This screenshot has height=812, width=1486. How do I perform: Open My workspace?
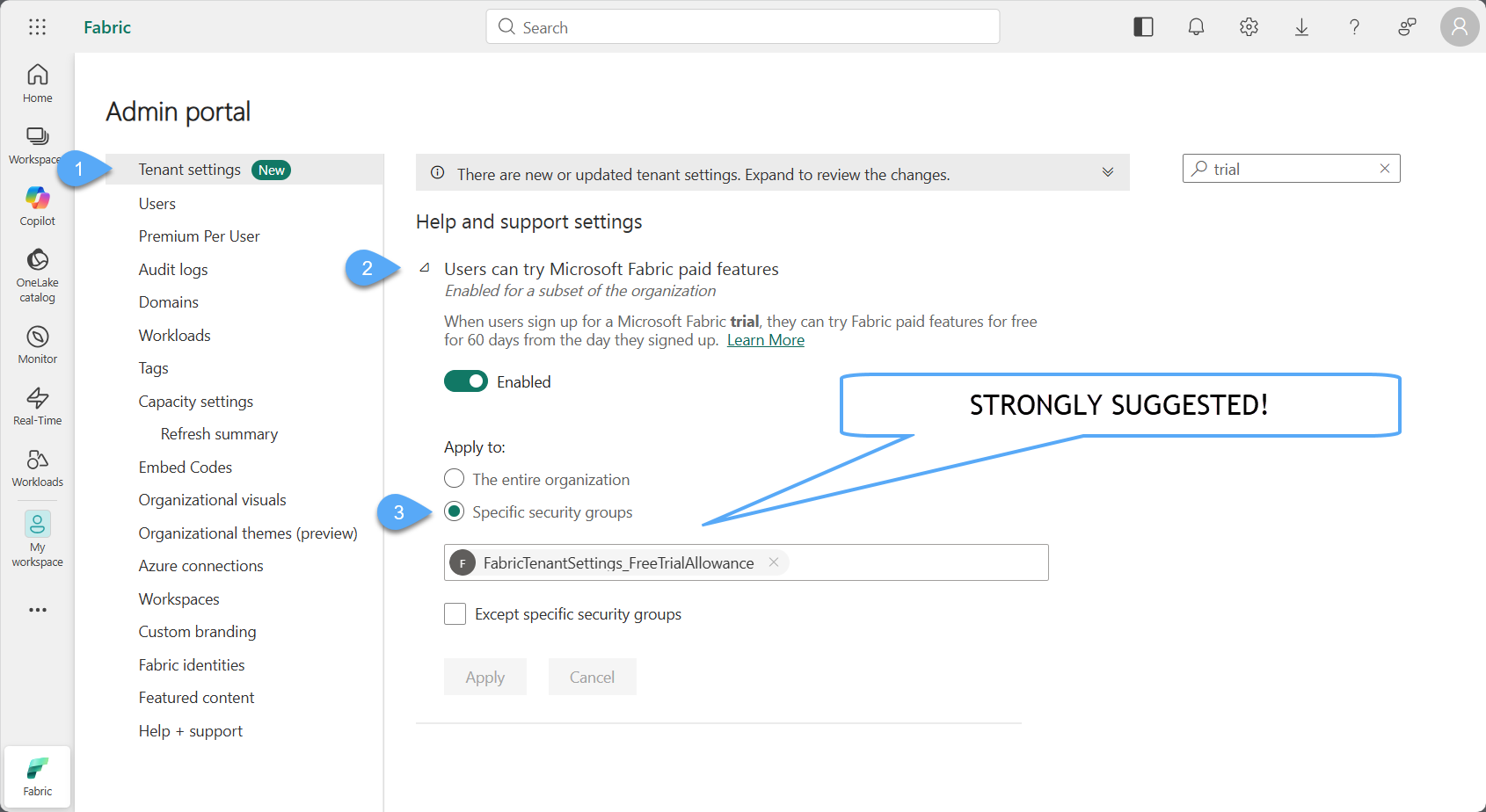(x=37, y=540)
